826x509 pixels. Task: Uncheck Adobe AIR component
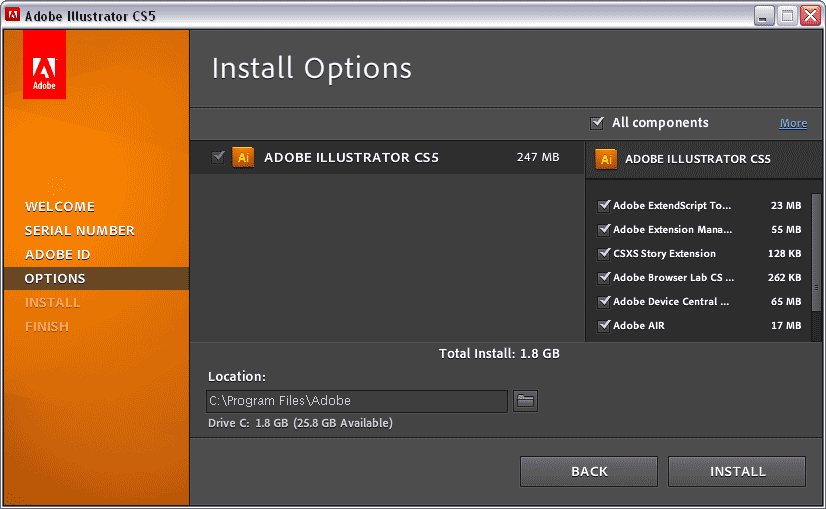[604, 326]
